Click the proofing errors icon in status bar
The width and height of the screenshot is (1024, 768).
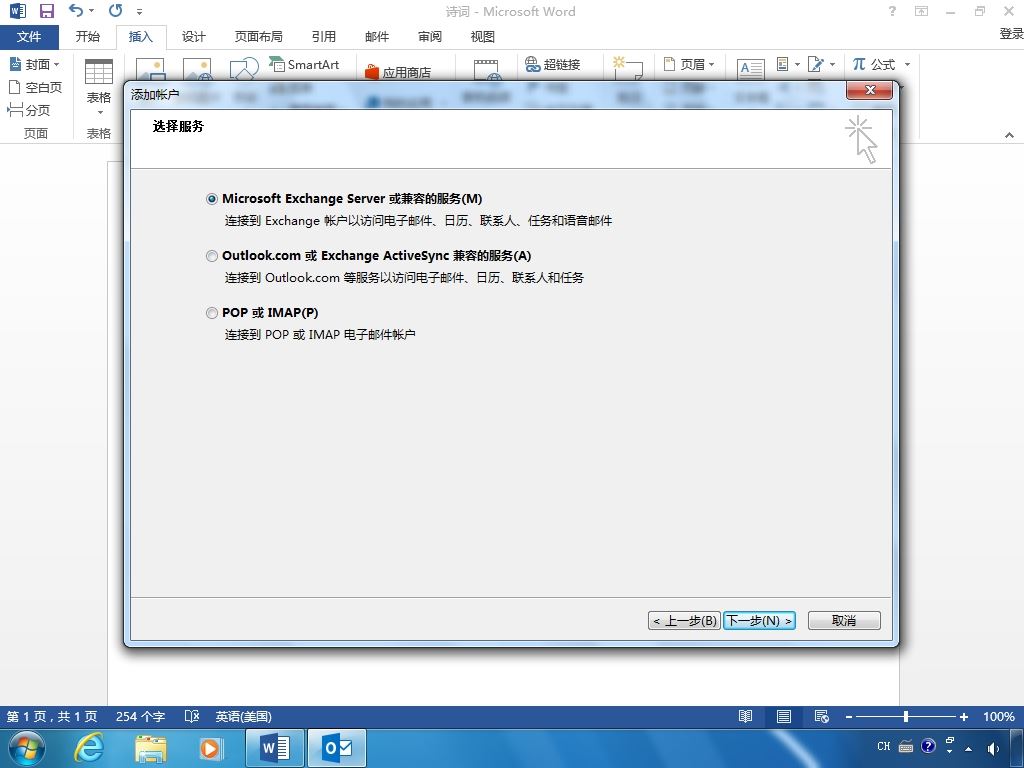coord(191,716)
